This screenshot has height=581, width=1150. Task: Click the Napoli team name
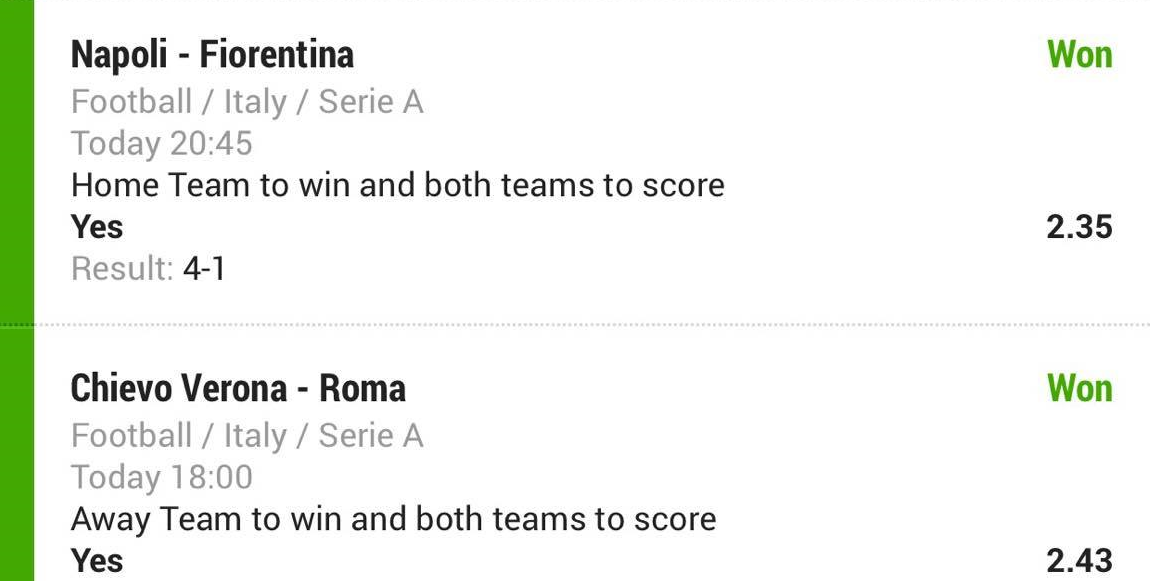[x=119, y=54]
